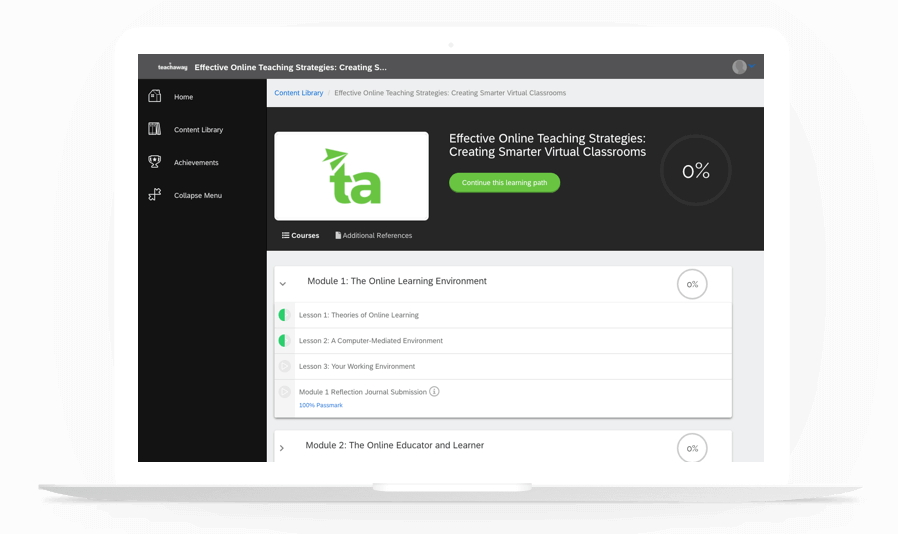Click Module 1 Reflection Journal status circle
The image size is (898, 534).
284,392
